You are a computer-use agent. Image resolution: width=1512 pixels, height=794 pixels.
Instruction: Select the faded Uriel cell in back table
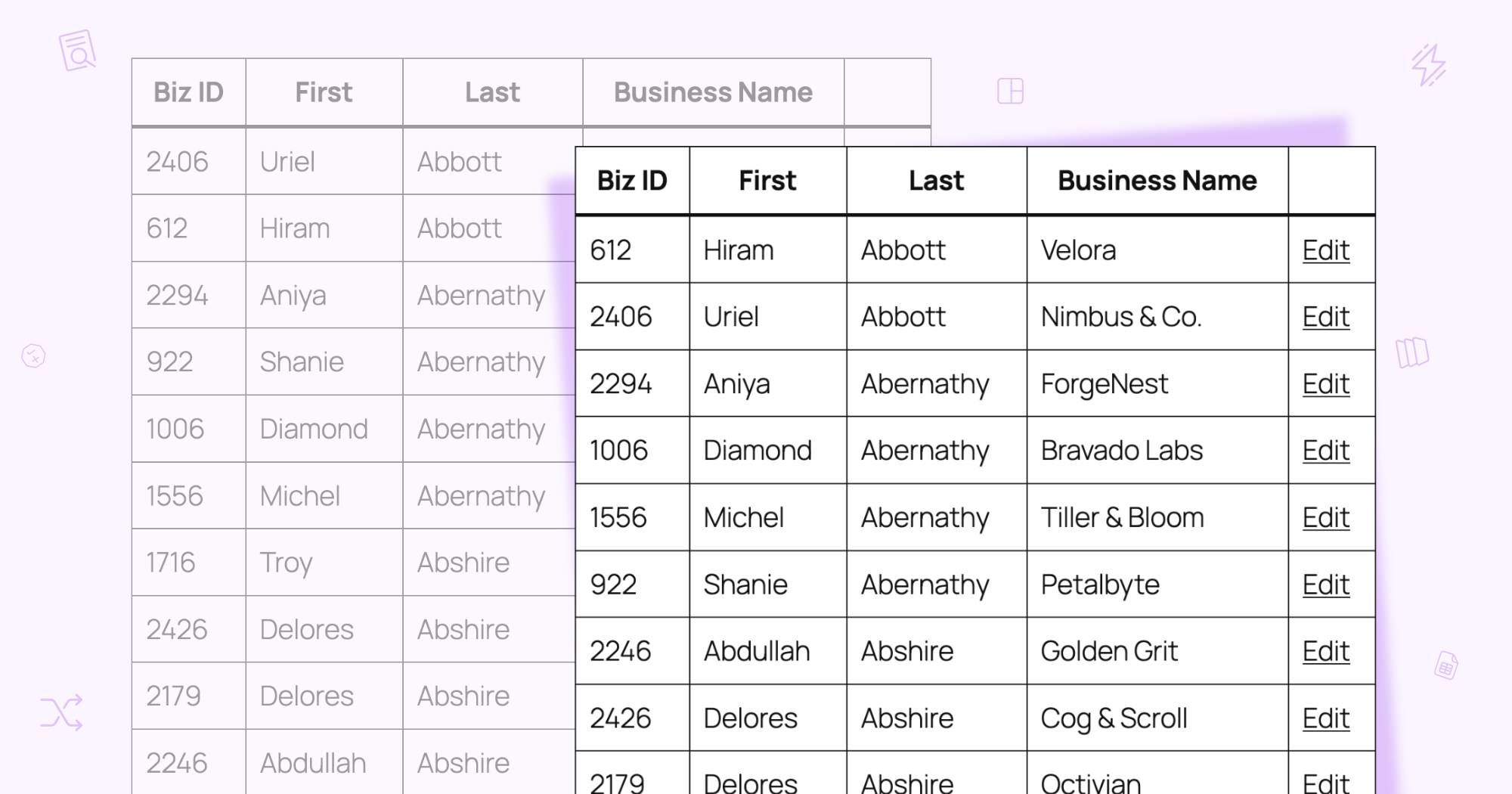[324, 162]
